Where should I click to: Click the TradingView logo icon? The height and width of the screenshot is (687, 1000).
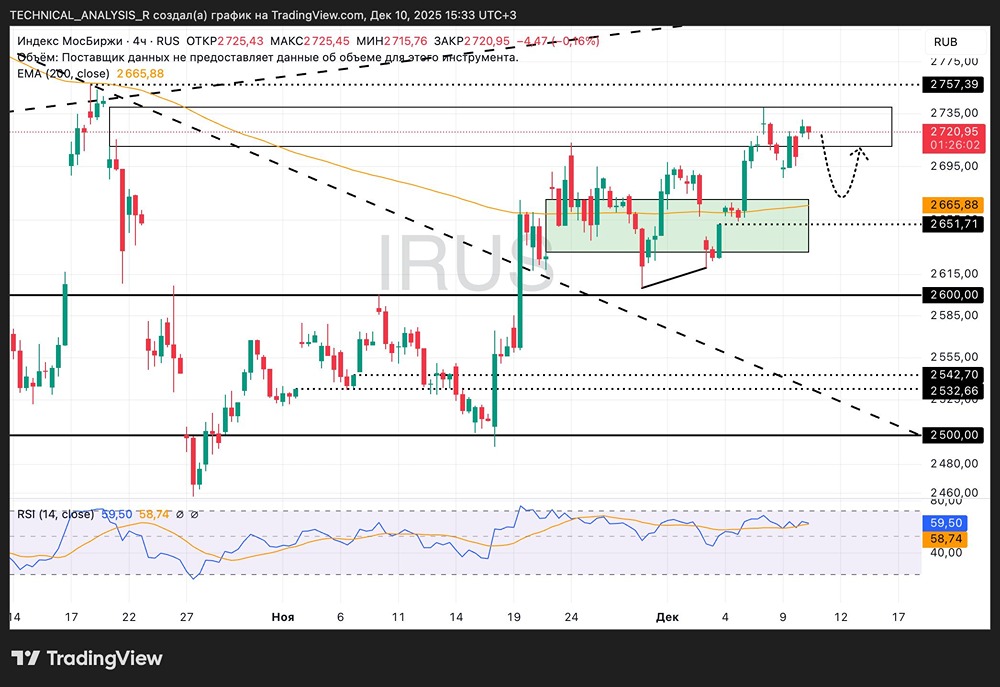26,658
